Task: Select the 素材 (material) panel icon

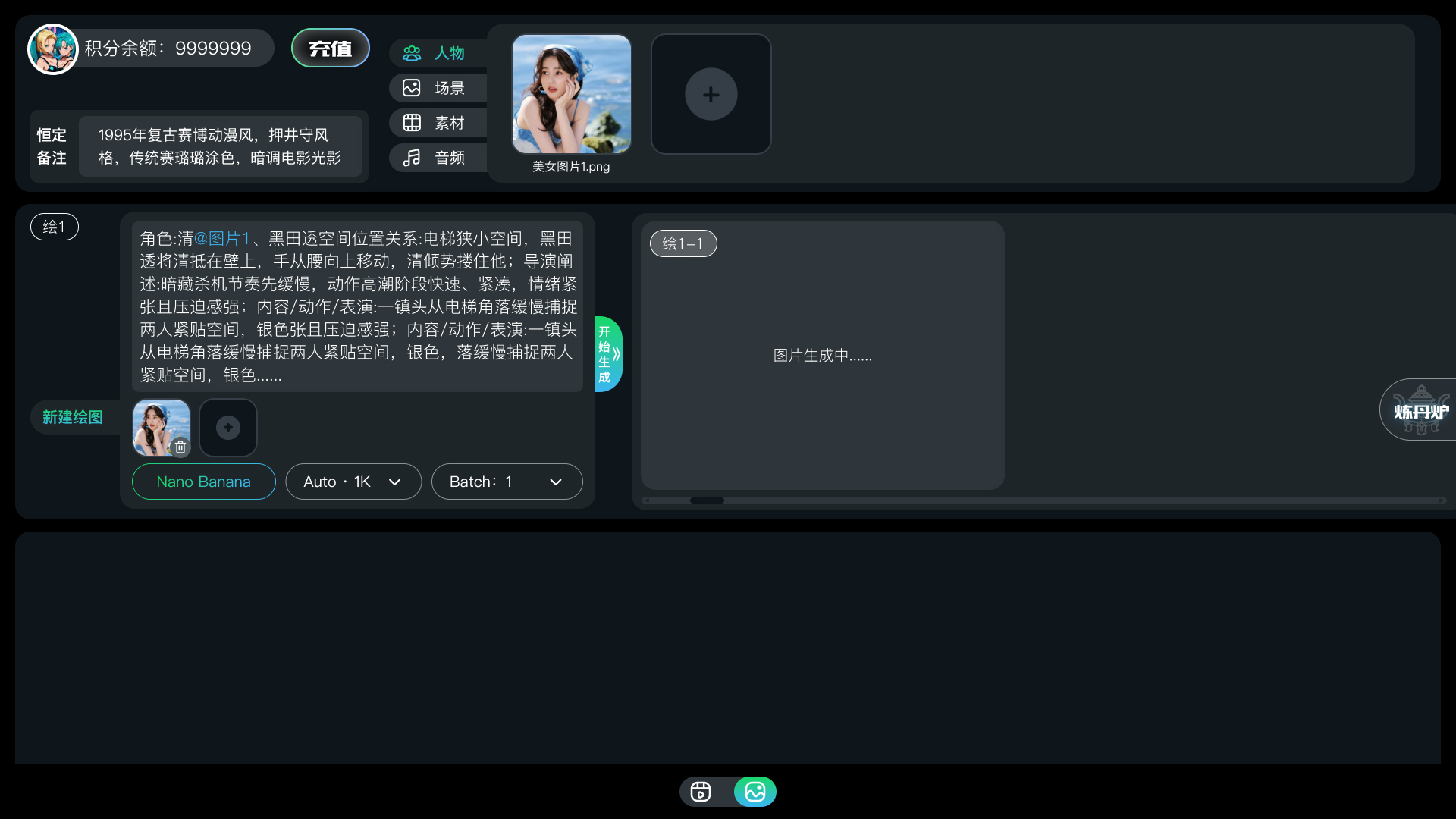Action: point(412,122)
